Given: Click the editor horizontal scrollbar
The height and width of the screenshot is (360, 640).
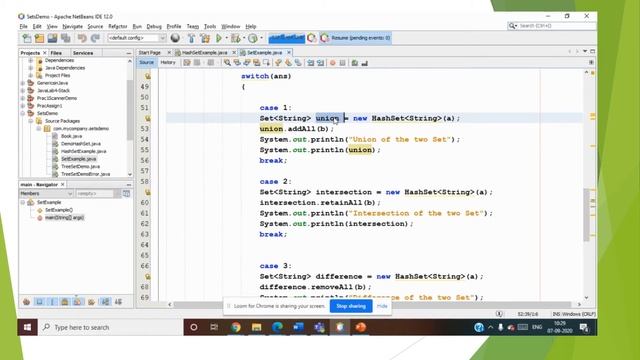Looking at the screenshot, I should [372, 304].
